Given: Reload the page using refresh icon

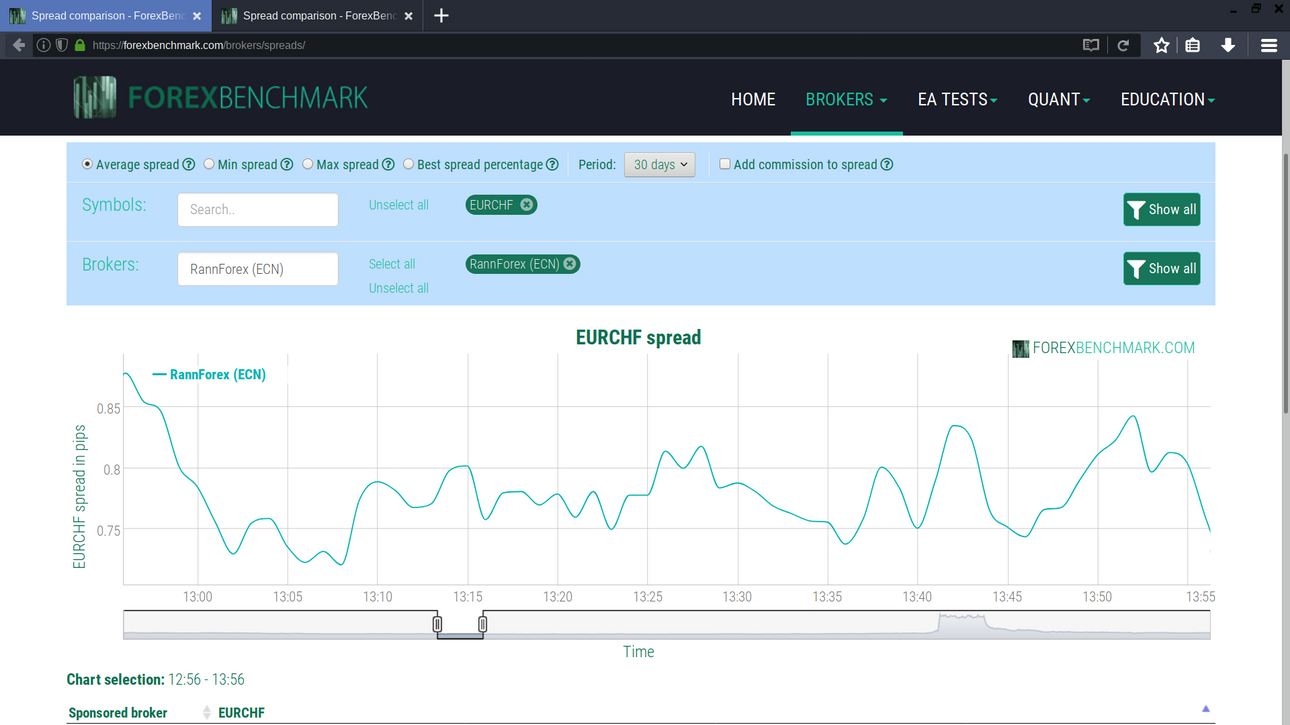Looking at the screenshot, I should pos(1123,45).
